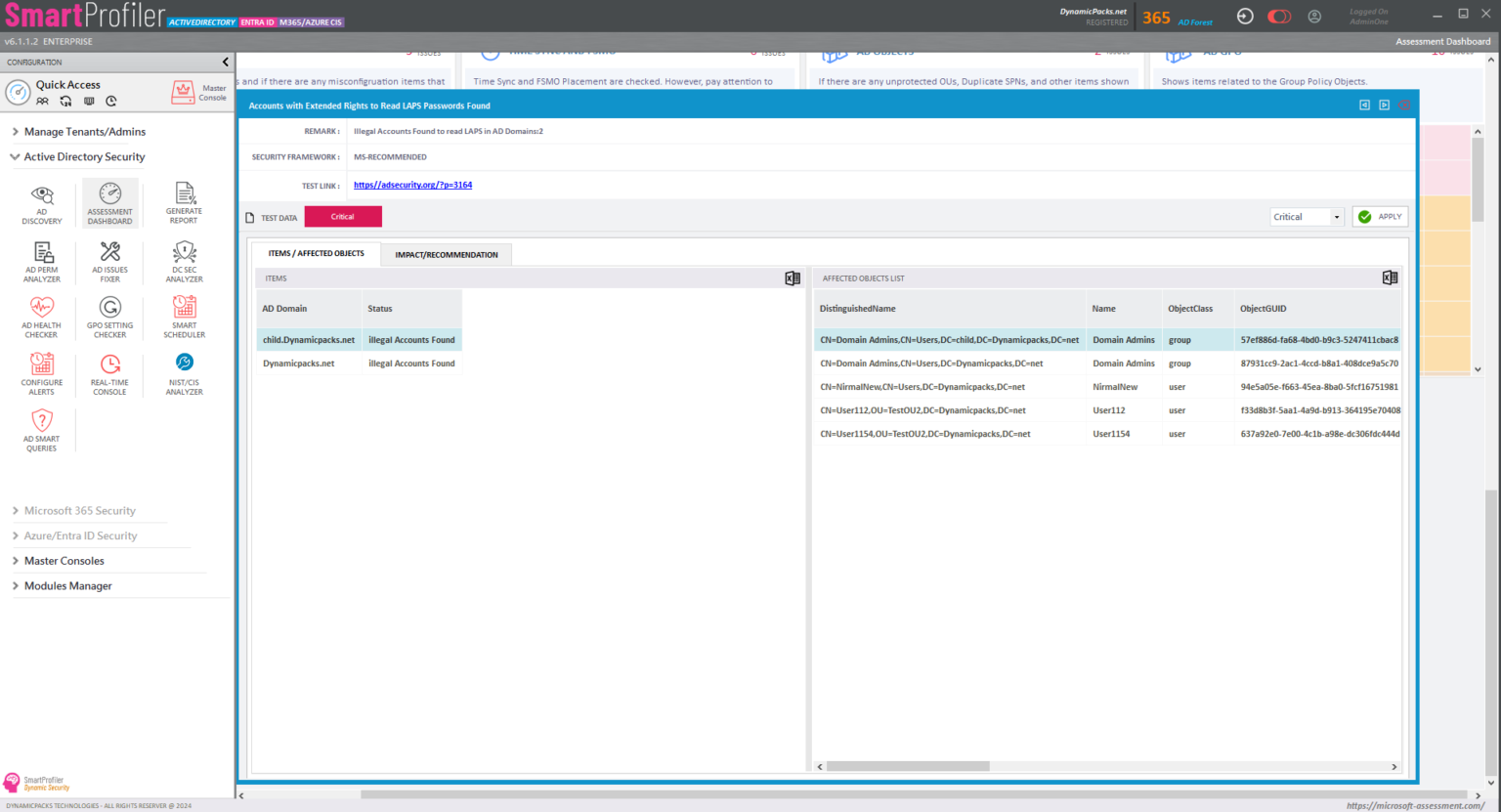1501x812 pixels.
Task: Click the Generate Report icon
Action: click(x=184, y=203)
